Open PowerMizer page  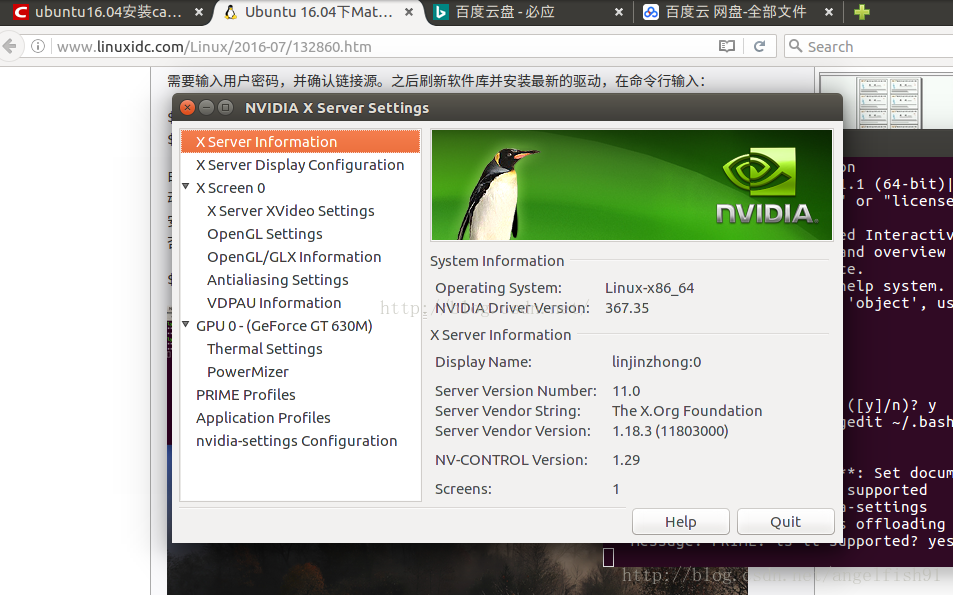247,372
